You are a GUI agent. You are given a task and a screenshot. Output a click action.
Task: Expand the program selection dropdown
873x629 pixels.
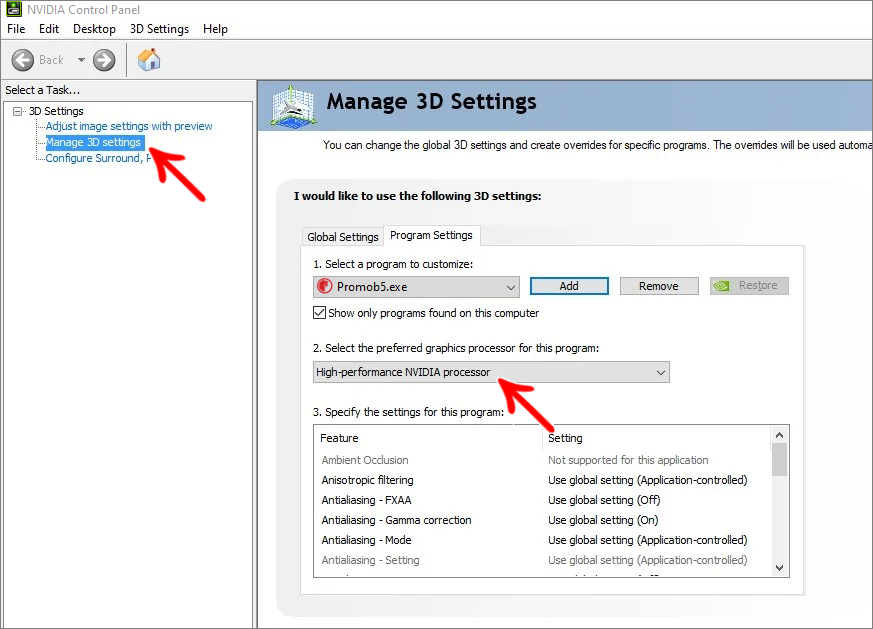(x=416, y=287)
